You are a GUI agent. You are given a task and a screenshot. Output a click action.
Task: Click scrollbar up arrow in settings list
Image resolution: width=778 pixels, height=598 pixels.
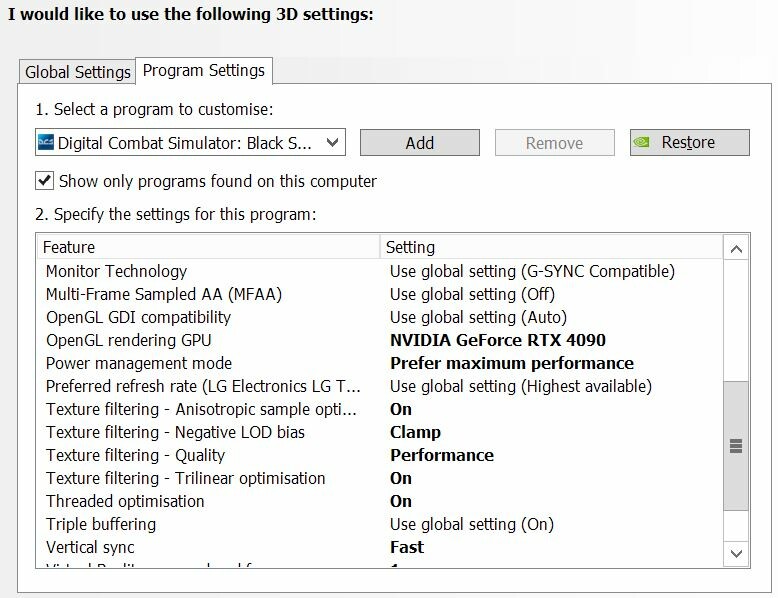736,249
